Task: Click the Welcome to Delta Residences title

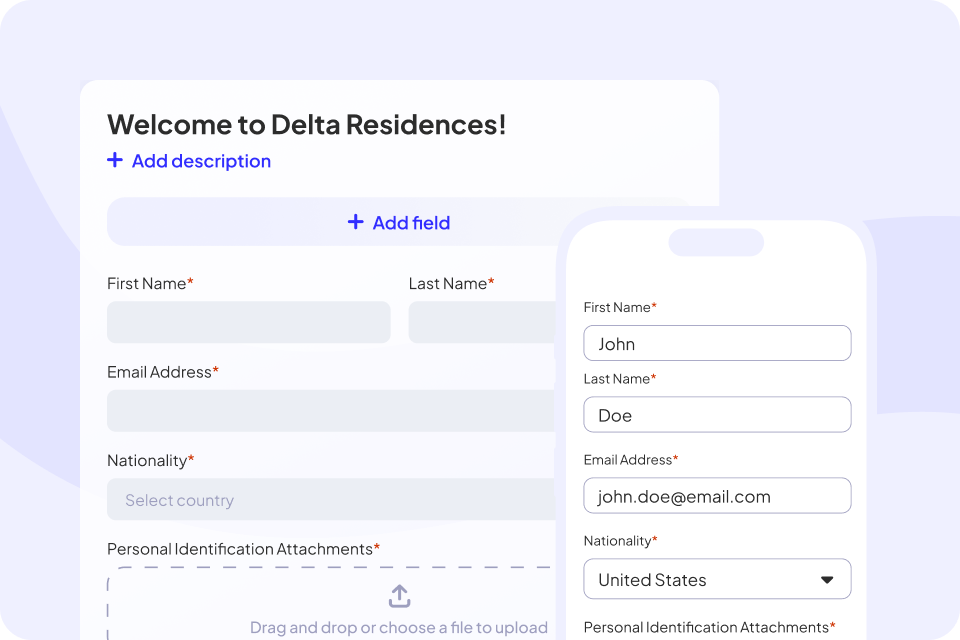Action: (x=307, y=125)
